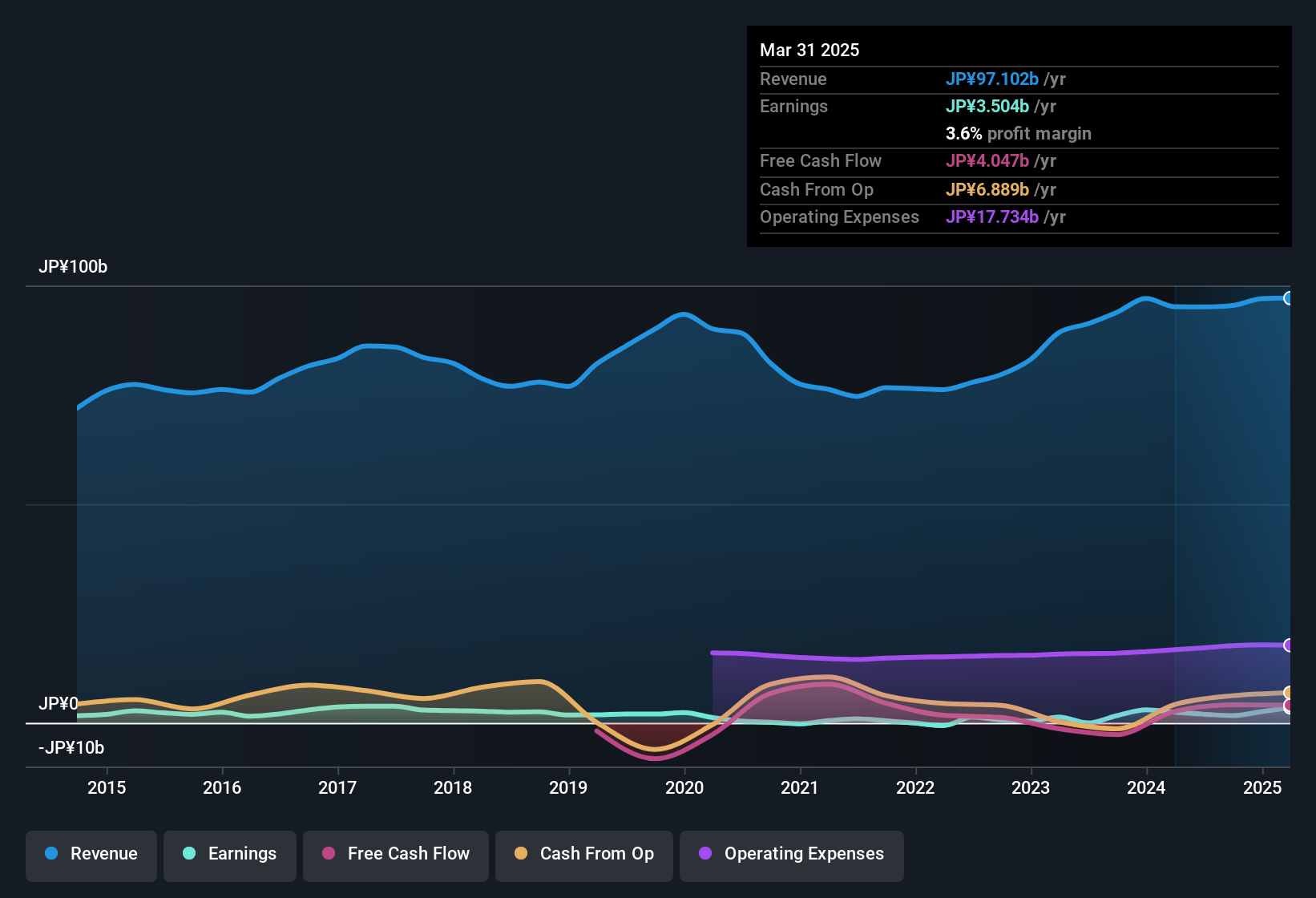Click the Revenue row label in tooltip

pos(793,79)
